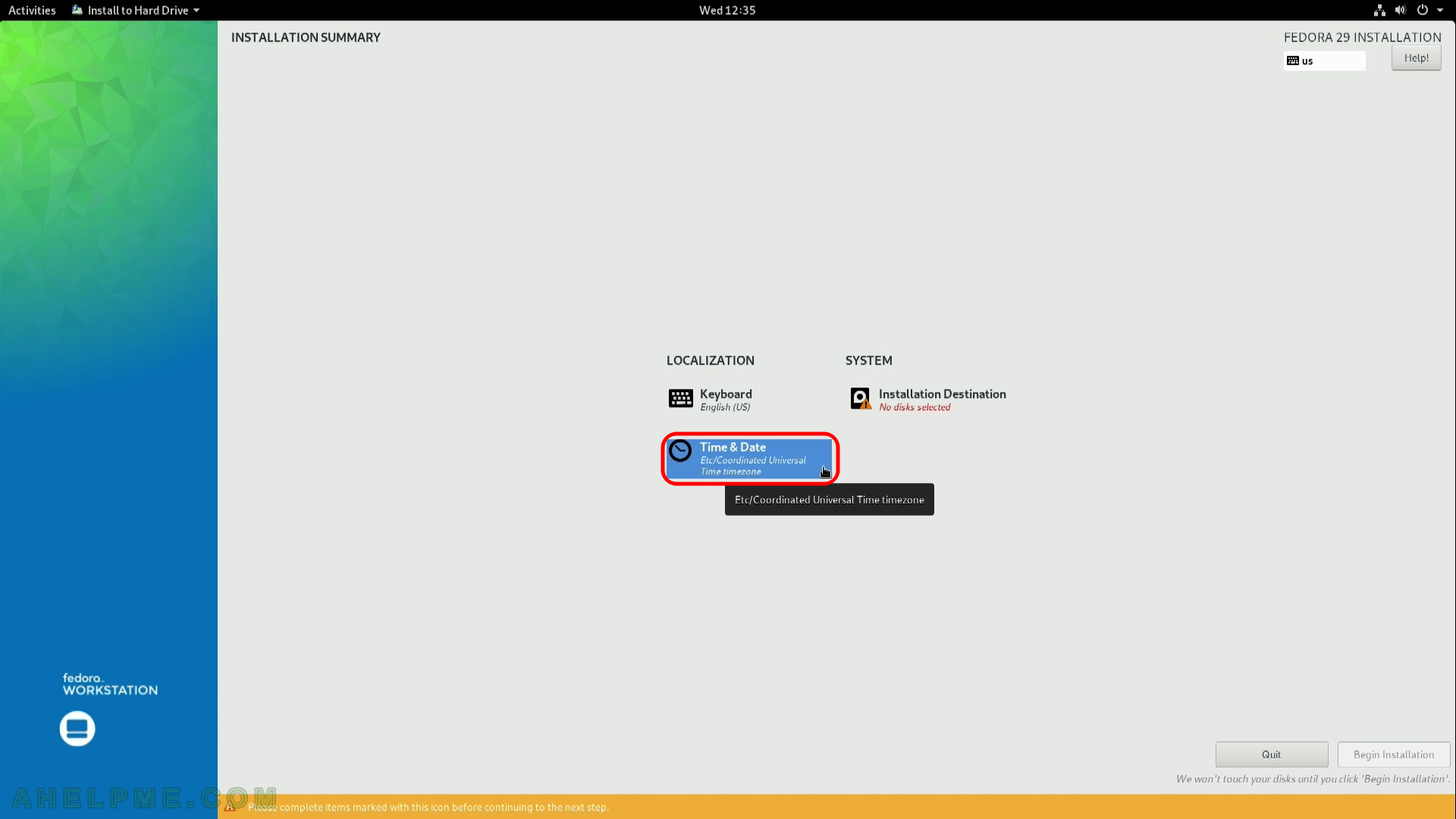The width and height of the screenshot is (1456, 819).
Task: Click the Etc/Coordinated Universal Time timezone tooltip
Action: (829, 500)
